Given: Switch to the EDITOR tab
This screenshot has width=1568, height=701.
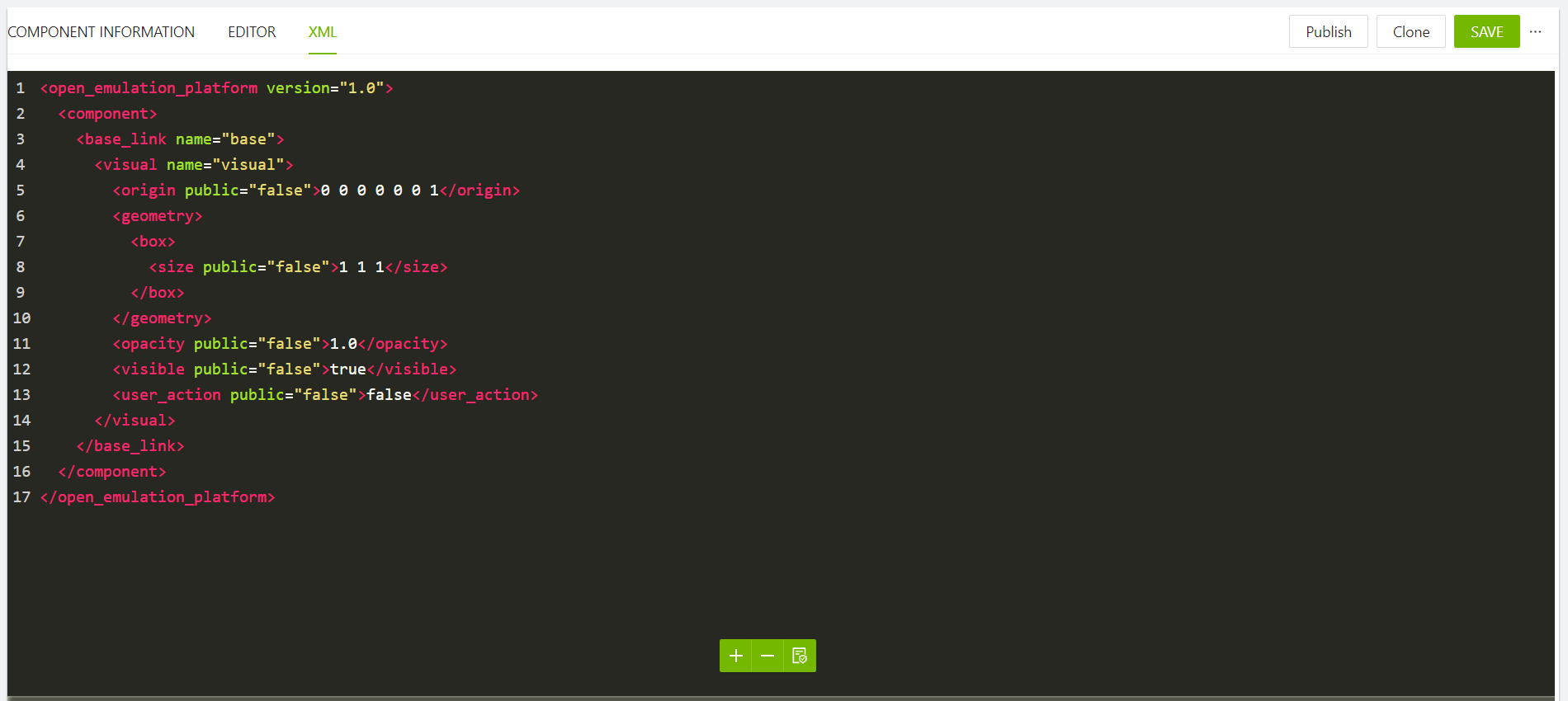Looking at the screenshot, I should tap(252, 31).
